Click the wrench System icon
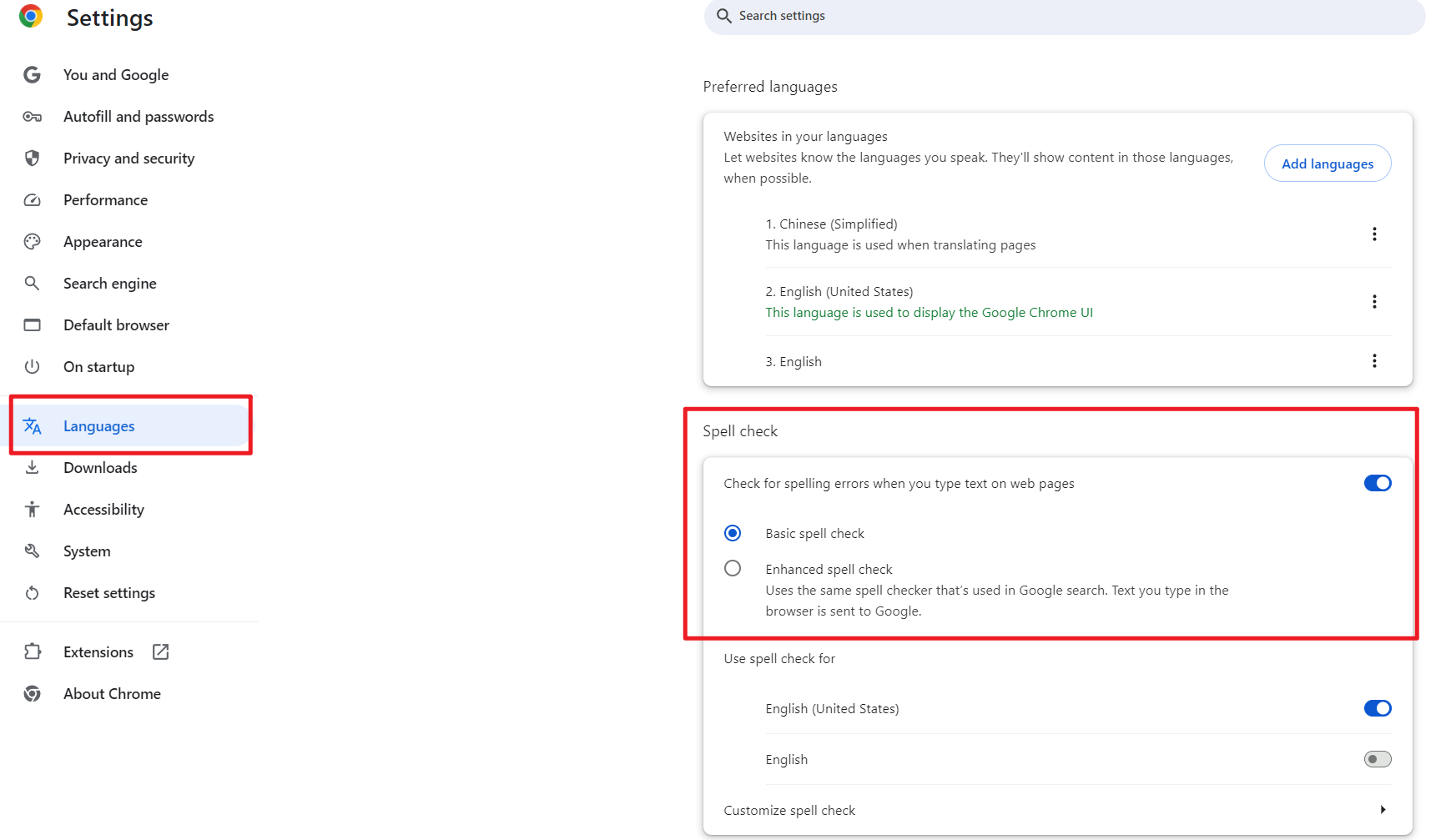Viewport: 1446px width, 840px height. coord(32,551)
